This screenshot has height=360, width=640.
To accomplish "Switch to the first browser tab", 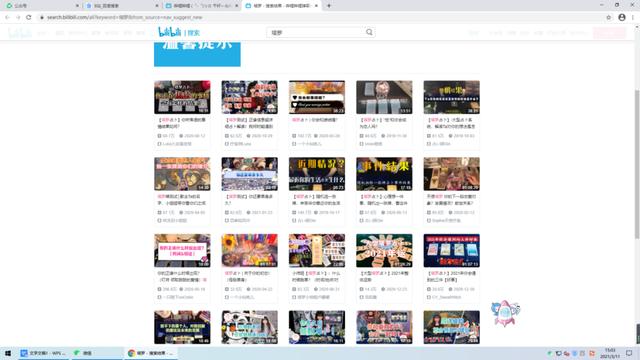I will [41, 6].
